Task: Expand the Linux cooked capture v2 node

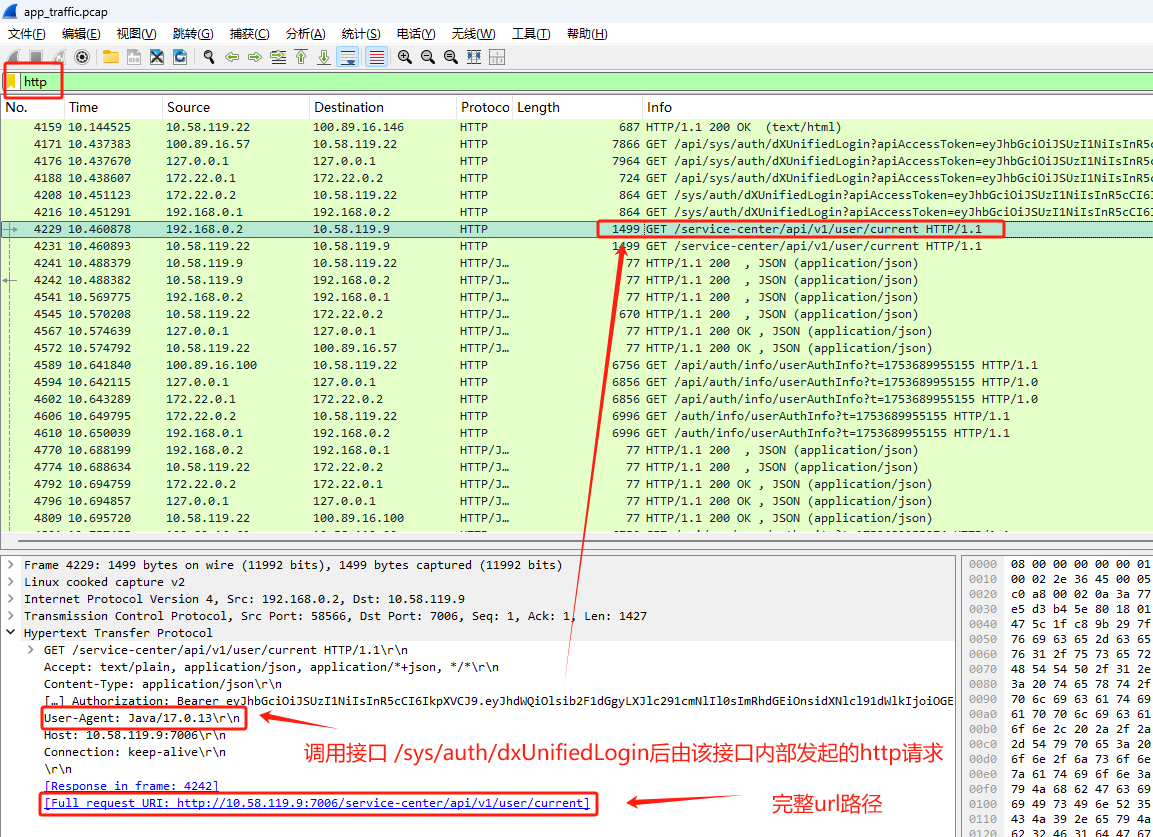Action: pos(10,582)
